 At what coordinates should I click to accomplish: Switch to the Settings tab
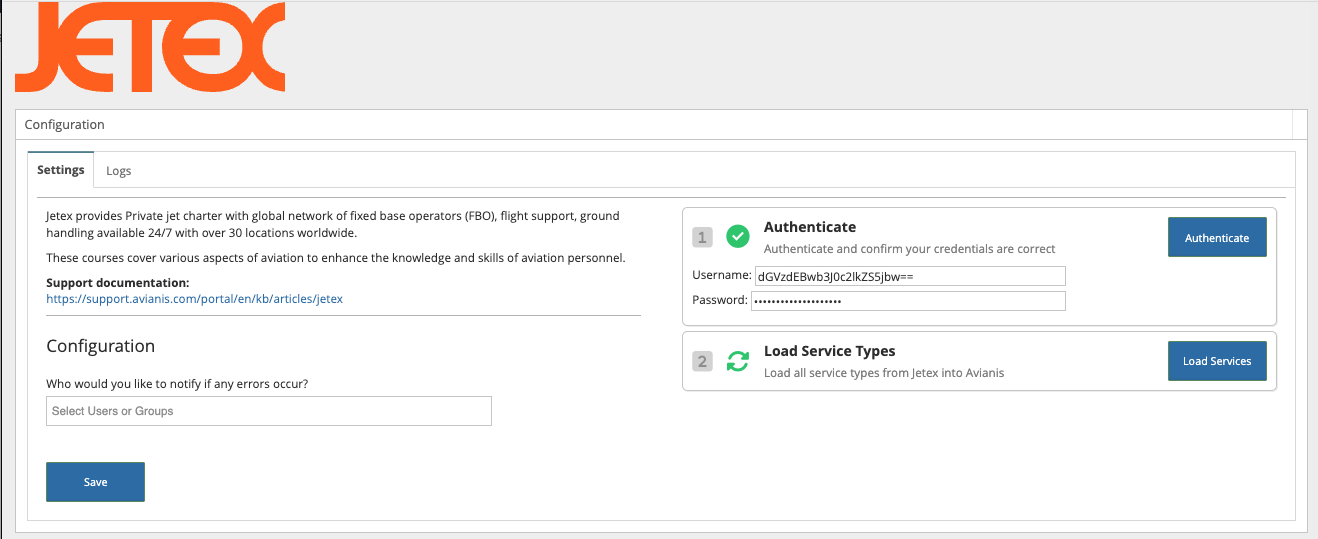click(61, 170)
